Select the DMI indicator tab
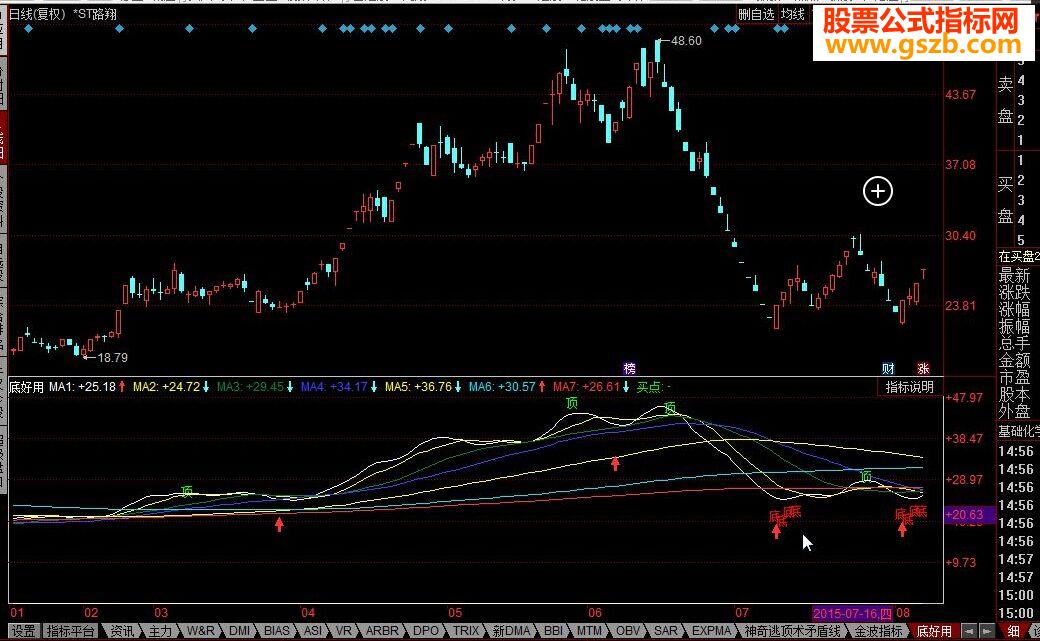Image resolution: width=1040 pixels, height=641 pixels. (x=239, y=630)
